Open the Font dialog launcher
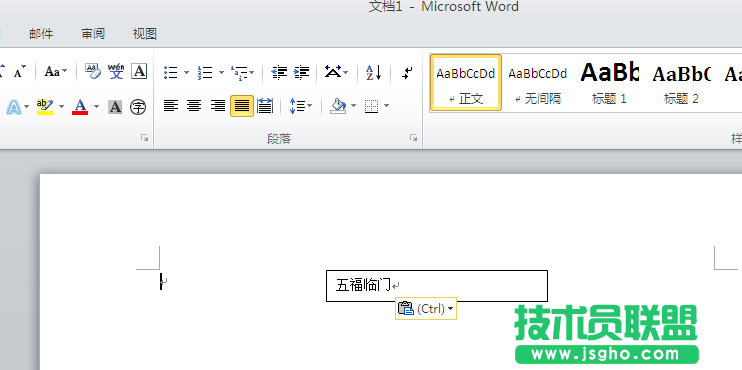 (144, 138)
